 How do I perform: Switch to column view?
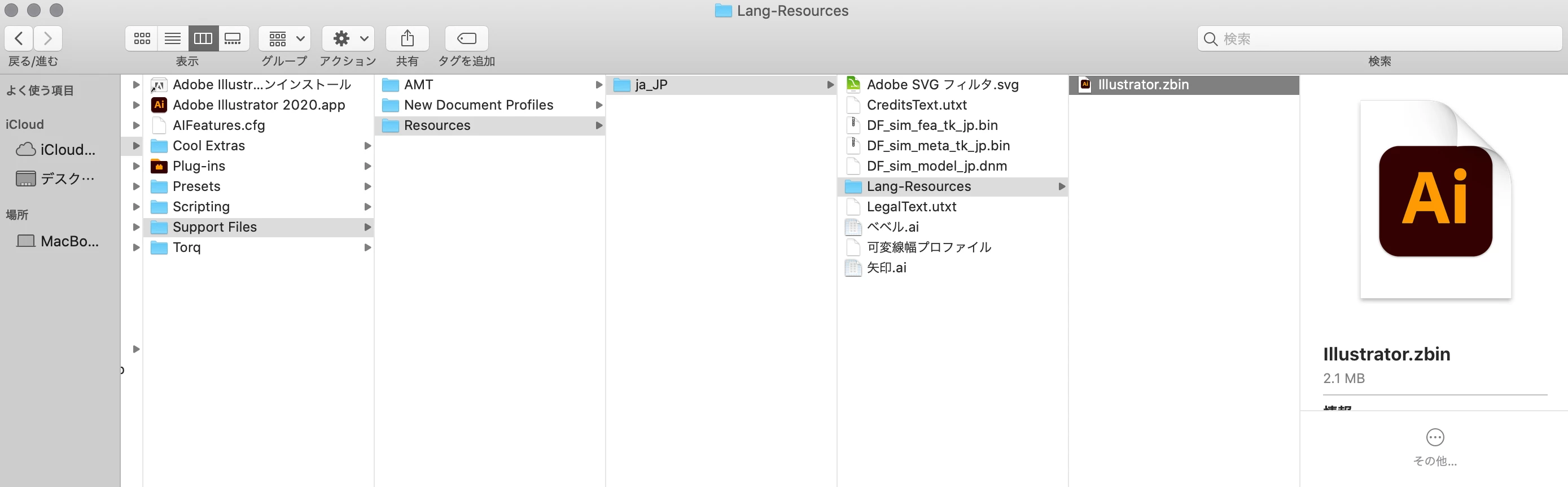point(203,38)
